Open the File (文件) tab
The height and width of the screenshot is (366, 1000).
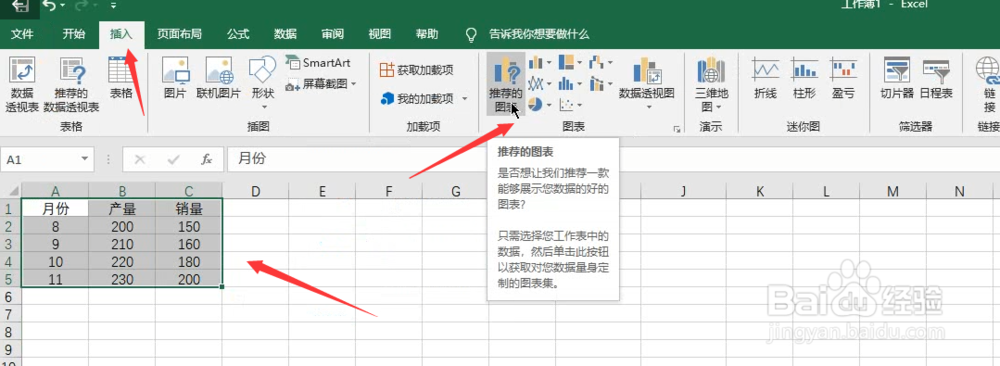(22, 34)
